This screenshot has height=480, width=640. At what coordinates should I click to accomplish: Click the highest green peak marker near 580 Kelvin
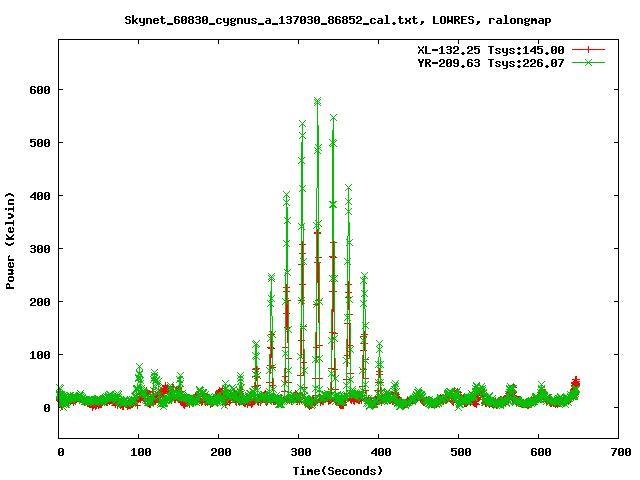tap(318, 101)
